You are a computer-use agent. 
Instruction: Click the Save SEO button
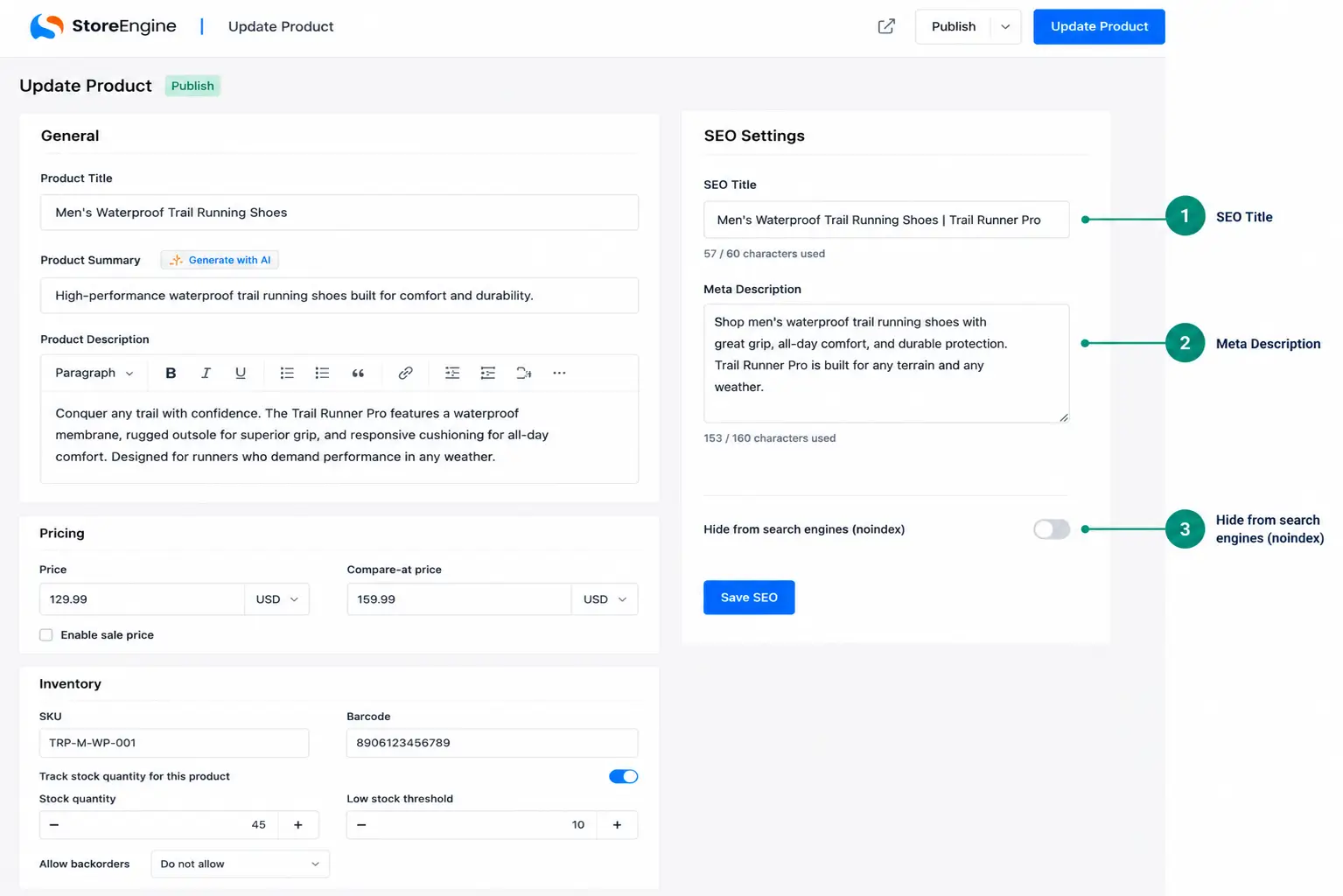(x=749, y=598)
